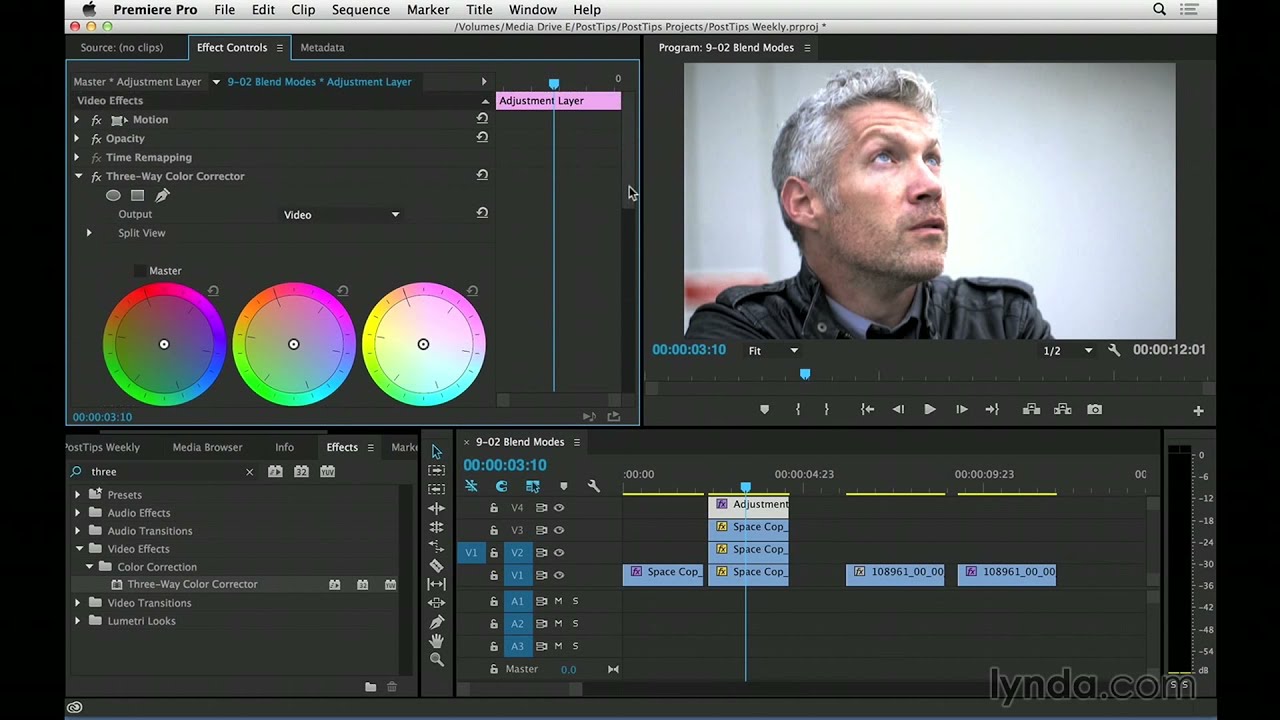Hide track V4 output with eye icon
This screenshot has width=1280, height=720.
click(x=559, y=508)
